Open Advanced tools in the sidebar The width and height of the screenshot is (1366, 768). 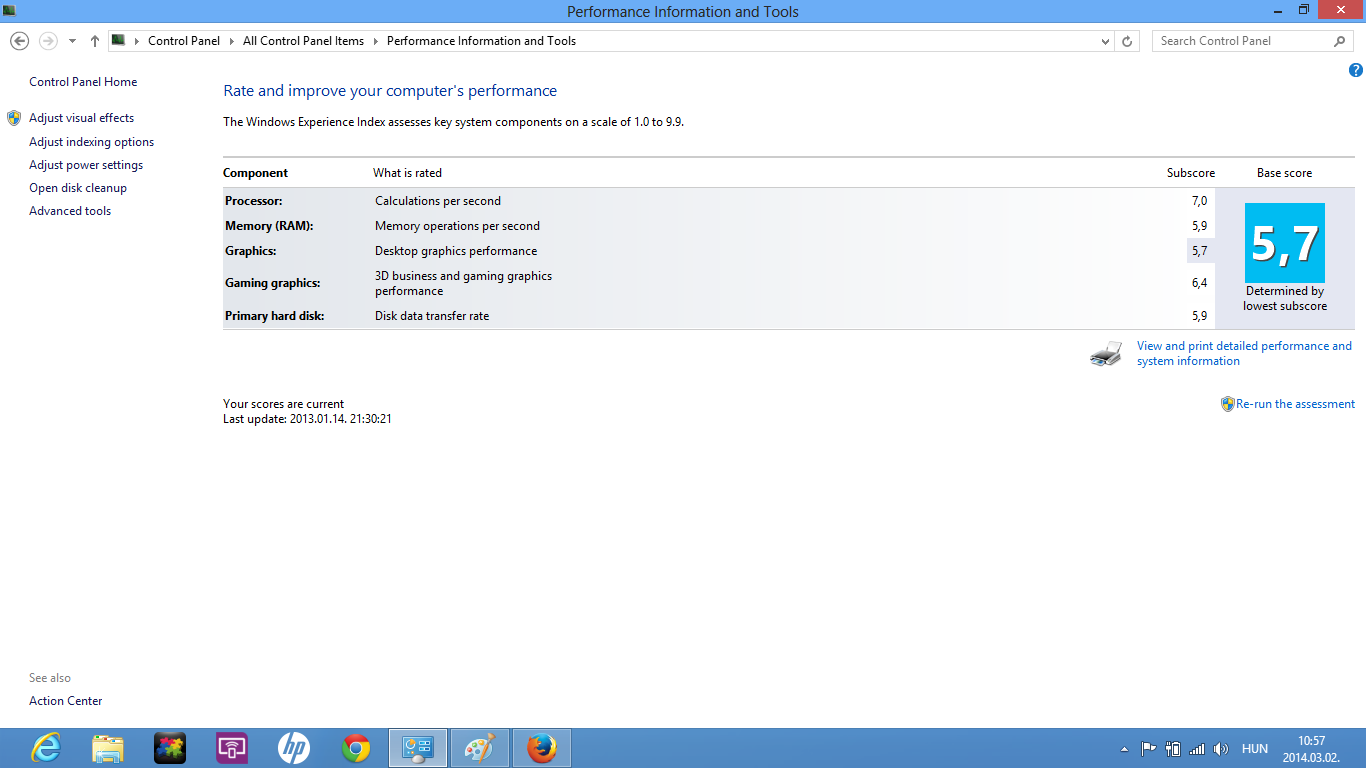click(70, 211)
